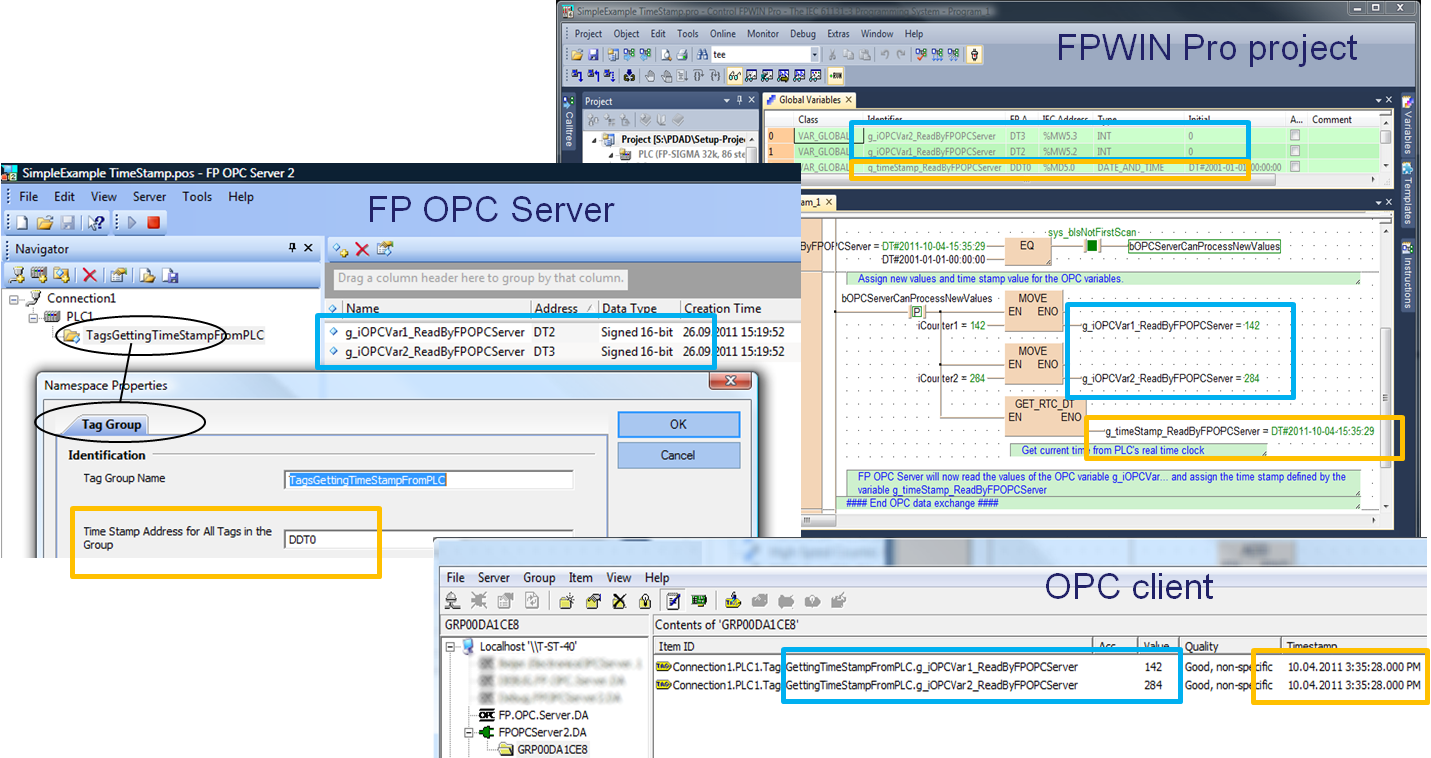The width and height of the screenshot is (1431, 758).
Task: Collapse the PLC1 tree node
Action: [34, 317]
